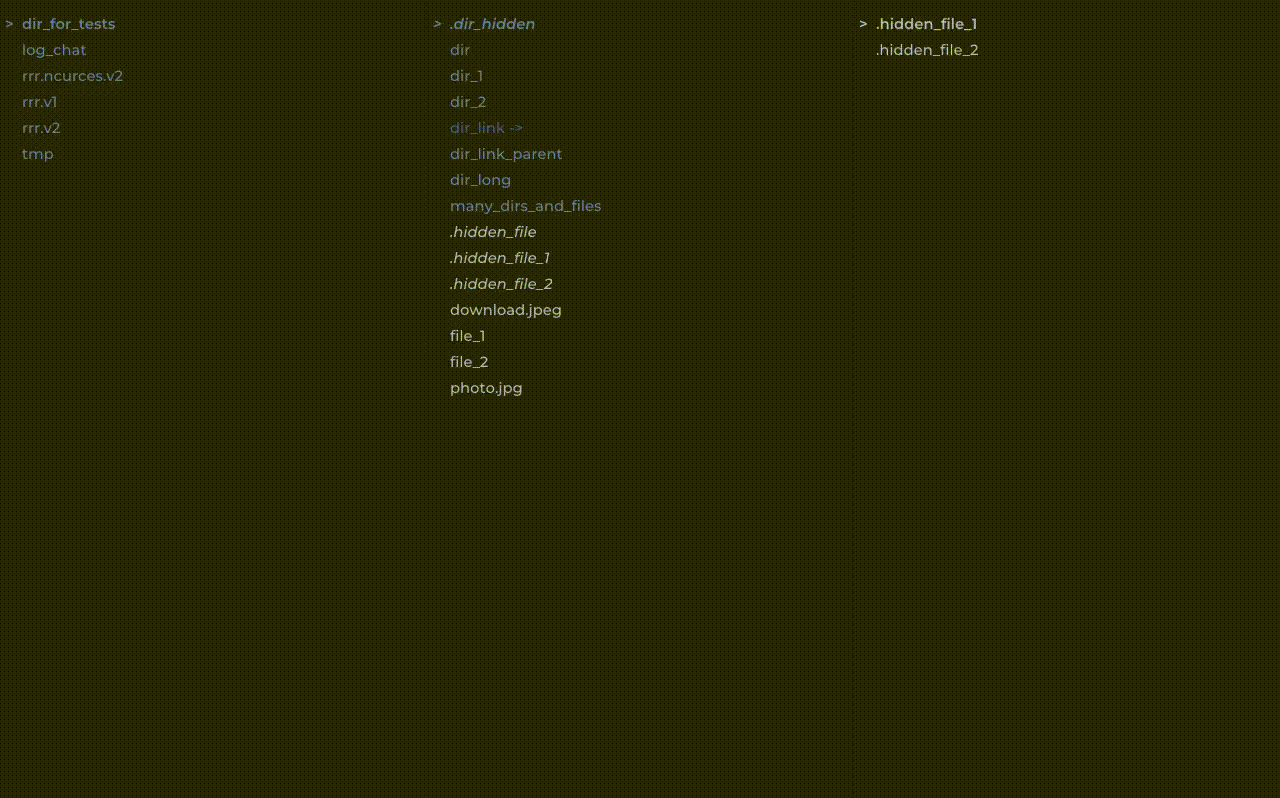1280x798 pixels.
Task: Click the rrr.v2 directory
Action: tap(41, 128)
